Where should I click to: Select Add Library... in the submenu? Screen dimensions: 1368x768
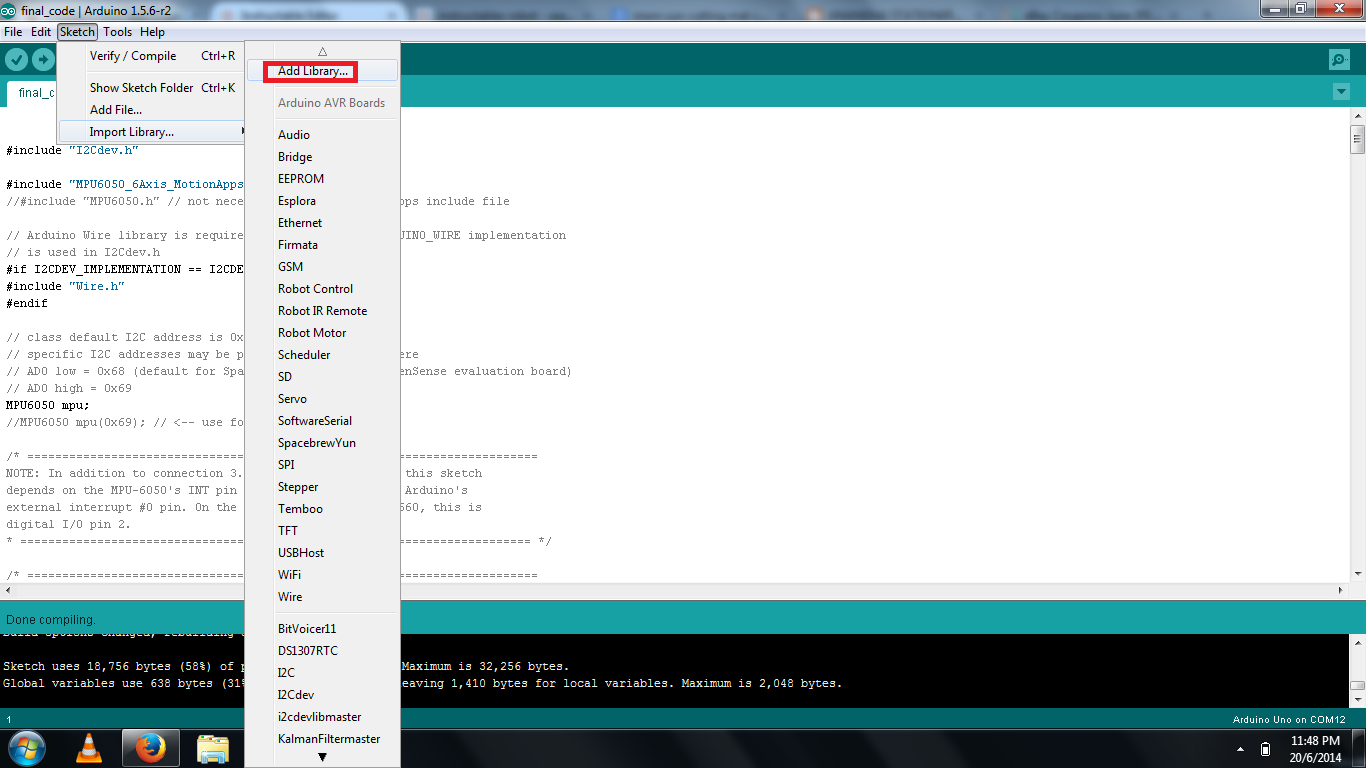[x=322, y=71]
